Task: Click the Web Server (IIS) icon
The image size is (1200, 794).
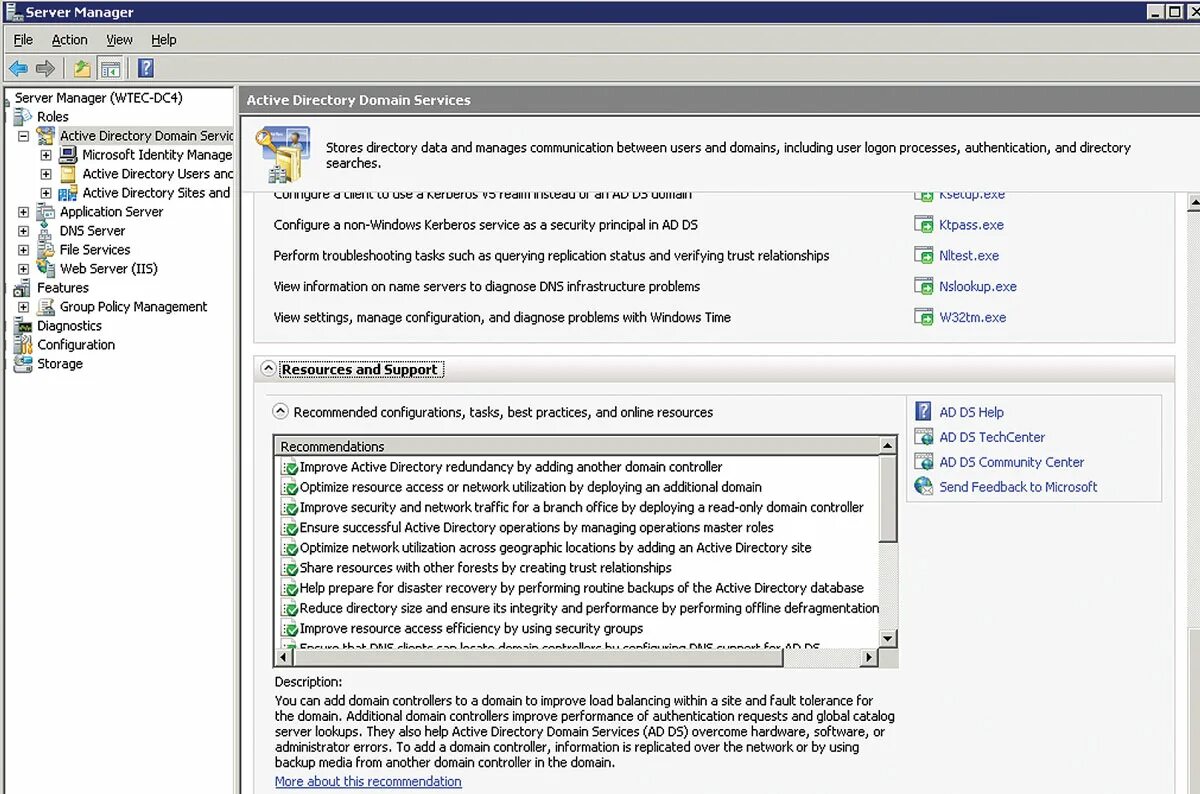Action: (x=46, y=268)
